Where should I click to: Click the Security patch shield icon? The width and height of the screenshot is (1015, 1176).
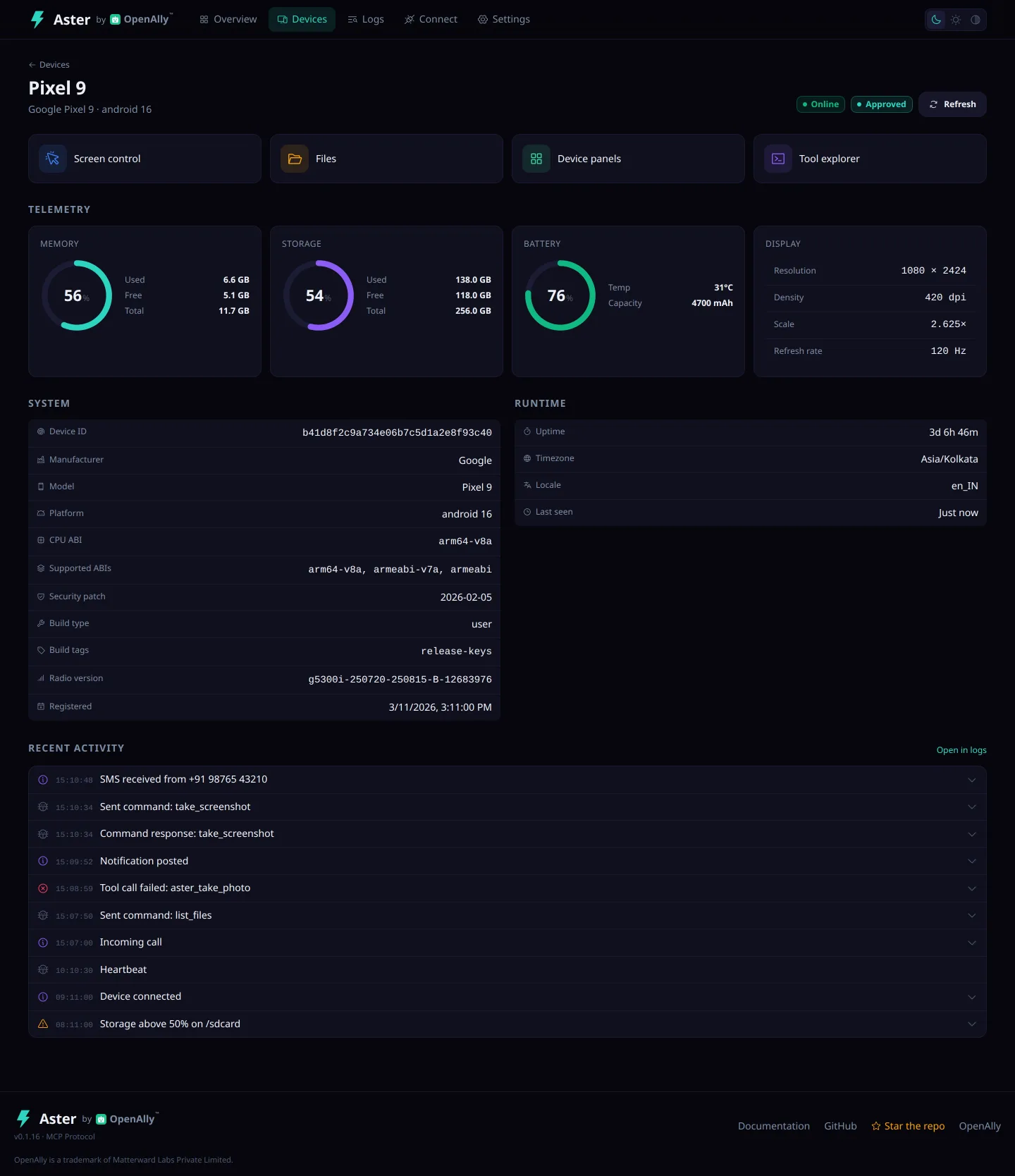41,596
